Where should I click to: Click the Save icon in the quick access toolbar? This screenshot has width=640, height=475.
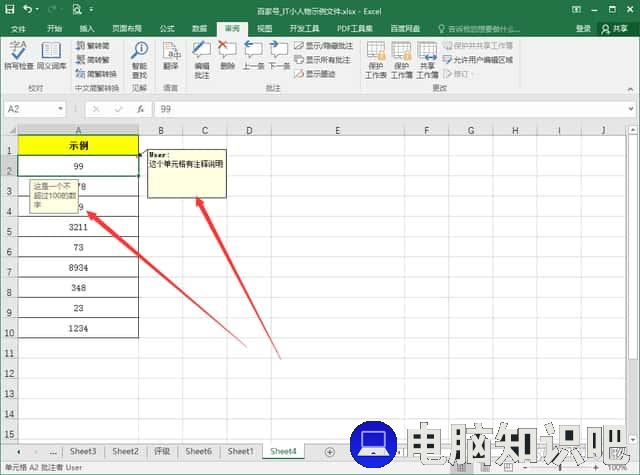pyautogui.click(x=10, y=9)
